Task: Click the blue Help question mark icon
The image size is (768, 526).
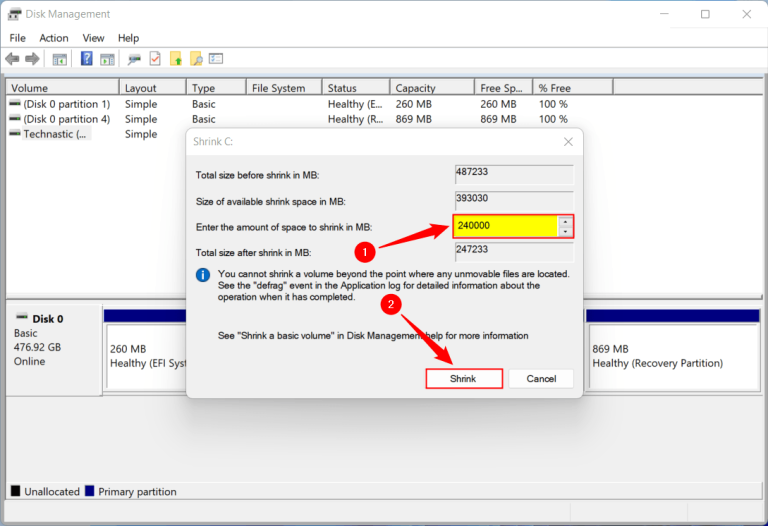Action: [x=87, y=59]
